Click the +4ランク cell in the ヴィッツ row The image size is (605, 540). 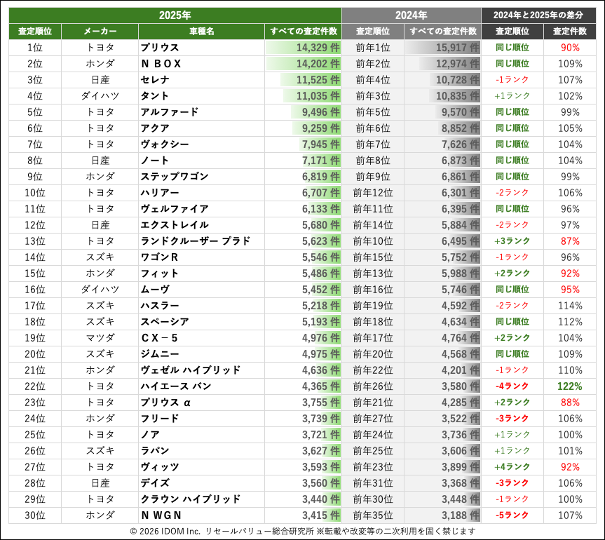(x=511, y=466)
